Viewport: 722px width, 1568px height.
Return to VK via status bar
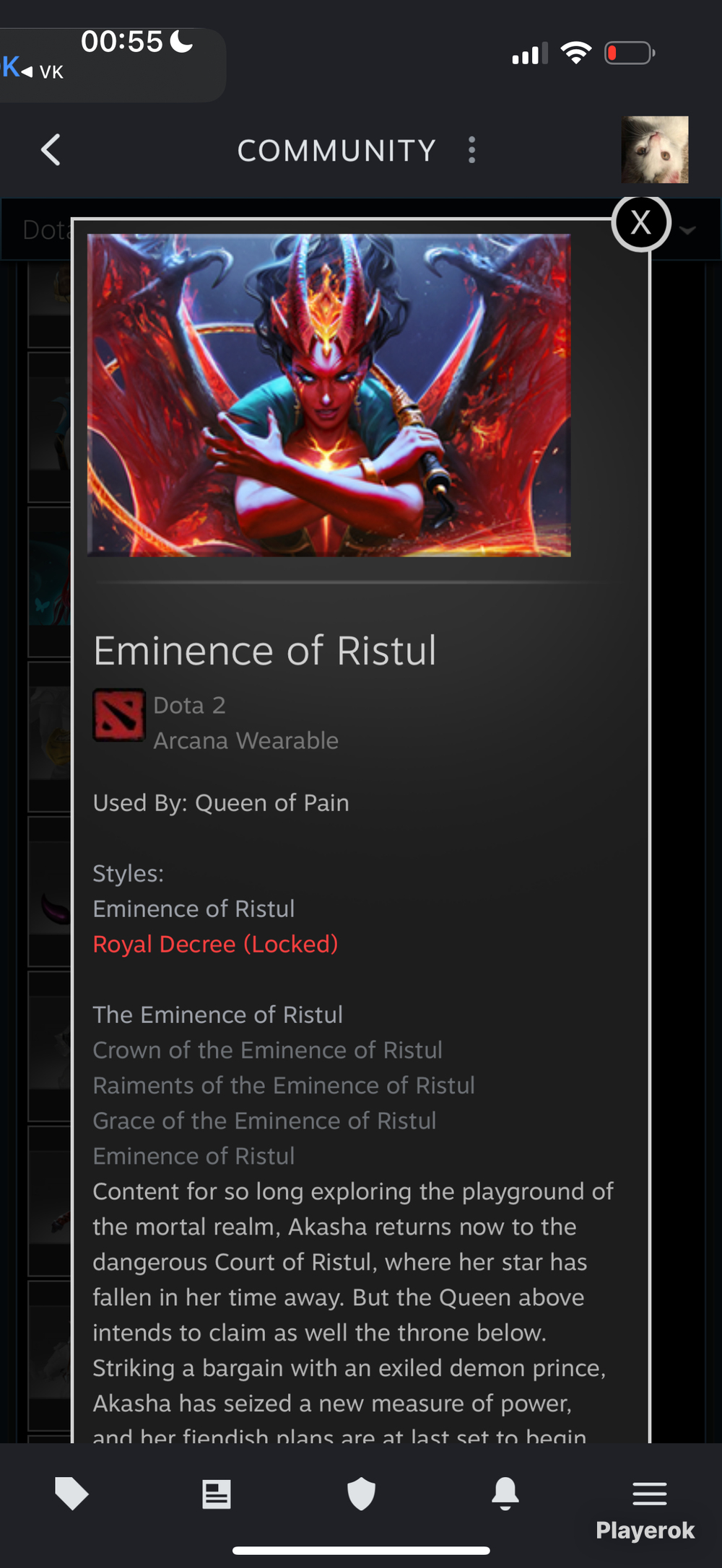pos(33,69)
